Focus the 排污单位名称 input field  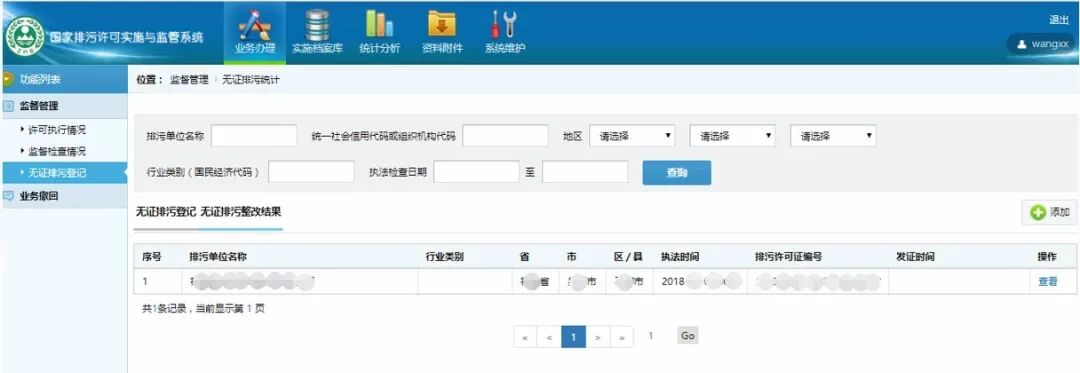[x=253, y=136]
